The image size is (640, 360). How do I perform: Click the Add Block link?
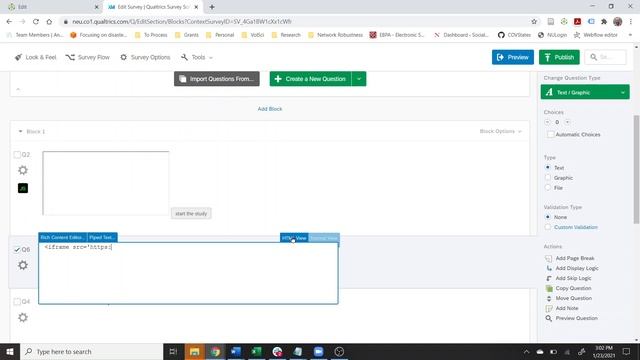[270, 109]
